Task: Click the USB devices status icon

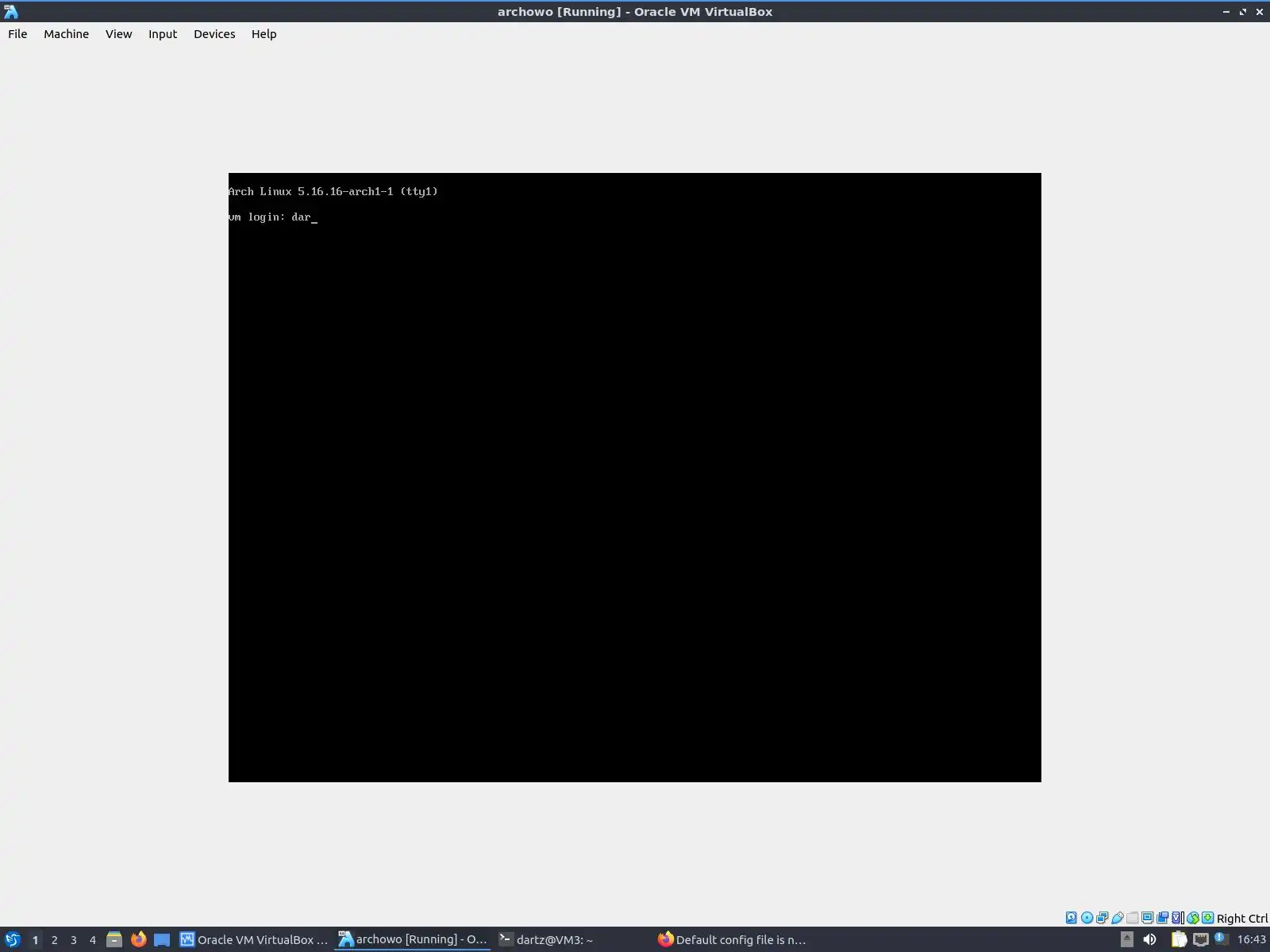Action: click(x=1117, y=918)
